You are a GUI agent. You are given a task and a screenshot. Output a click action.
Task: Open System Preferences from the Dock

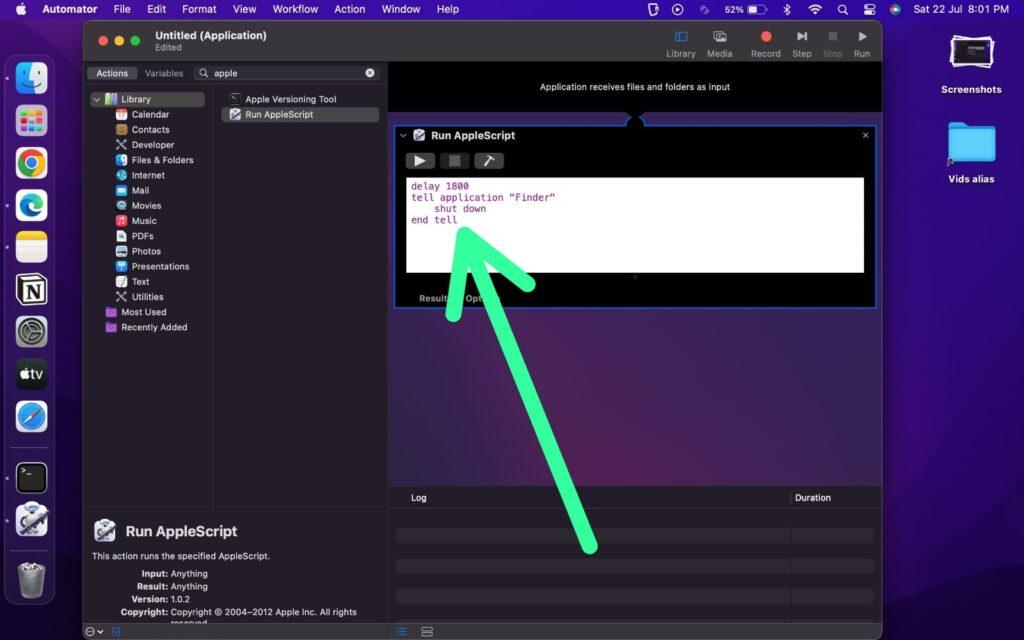point(31,332)
